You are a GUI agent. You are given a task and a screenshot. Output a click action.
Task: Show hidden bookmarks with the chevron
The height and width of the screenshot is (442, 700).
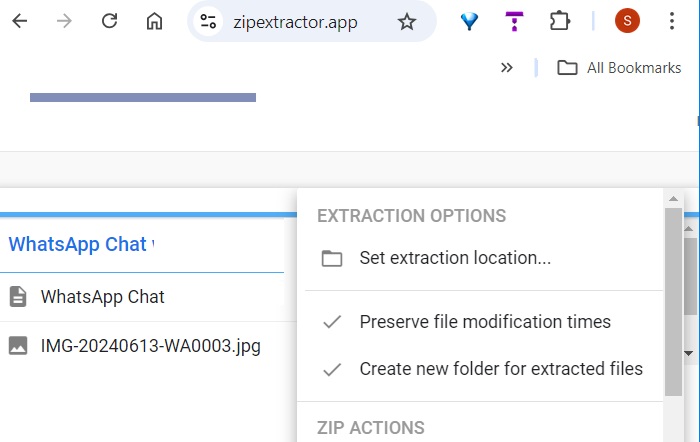point(507,68)
